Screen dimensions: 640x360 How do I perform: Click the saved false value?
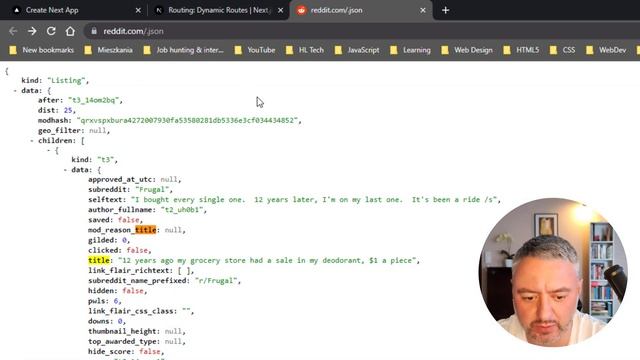tap(129, 220)
